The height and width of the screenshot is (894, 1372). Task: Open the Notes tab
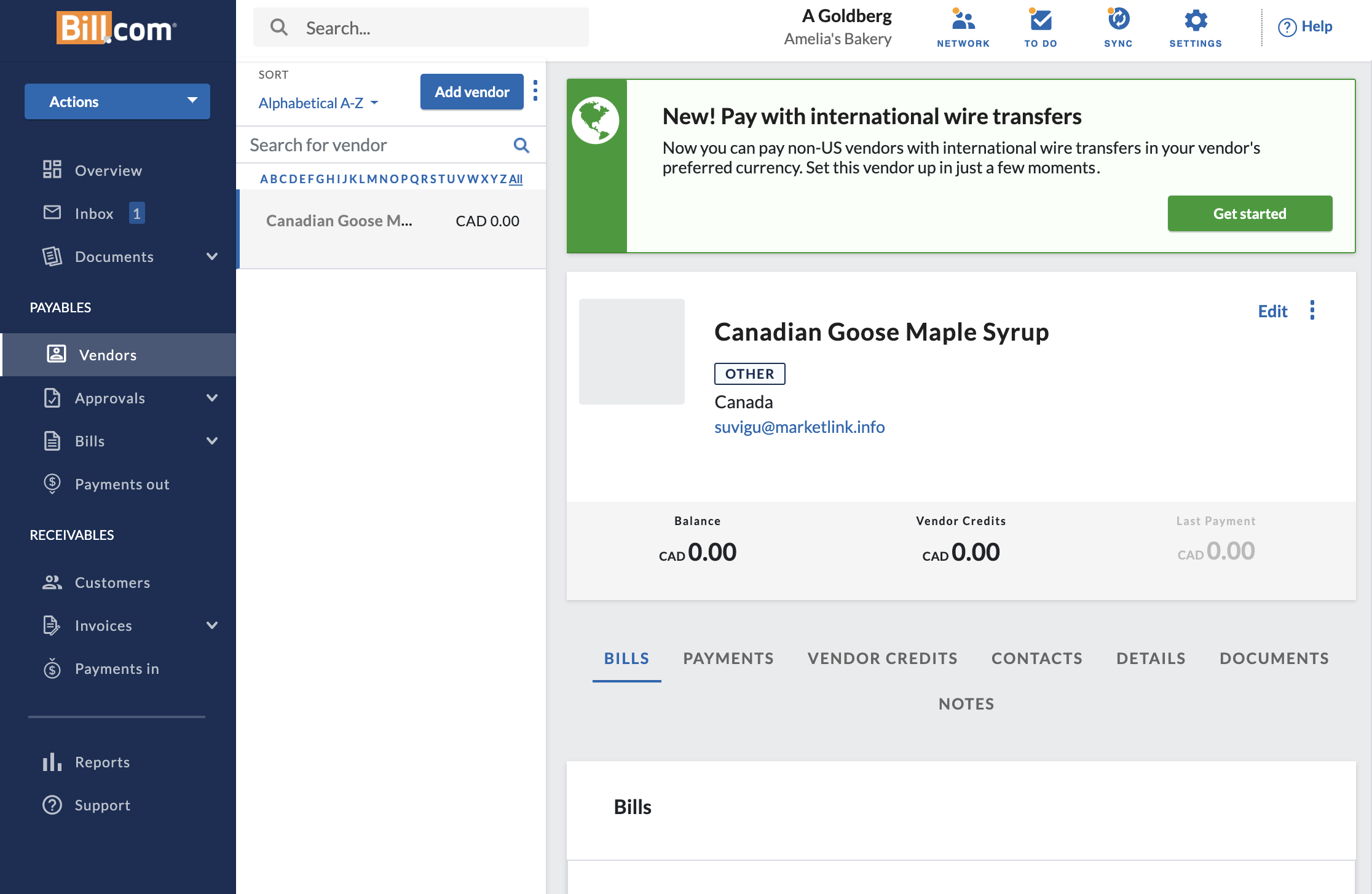(x=966, y=704)
